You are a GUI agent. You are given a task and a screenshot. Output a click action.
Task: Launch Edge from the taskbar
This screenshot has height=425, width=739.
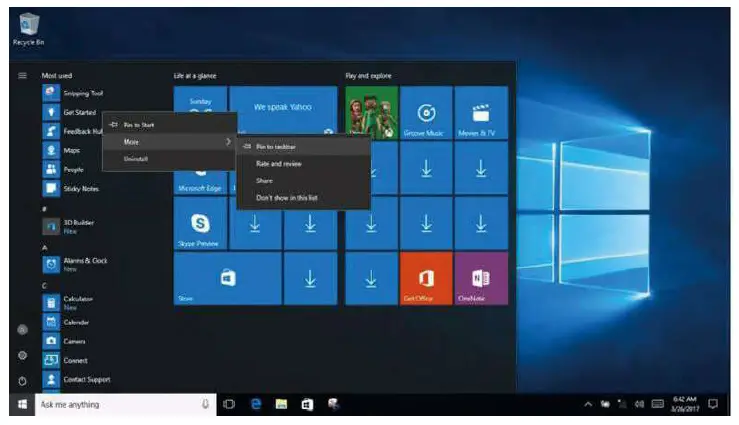point(255,404)
